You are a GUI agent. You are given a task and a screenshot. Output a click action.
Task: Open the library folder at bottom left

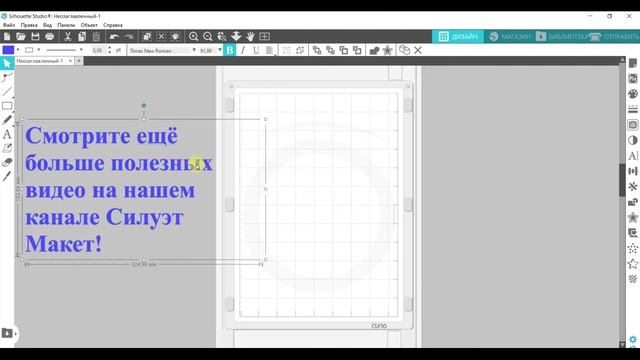[7, 333]
